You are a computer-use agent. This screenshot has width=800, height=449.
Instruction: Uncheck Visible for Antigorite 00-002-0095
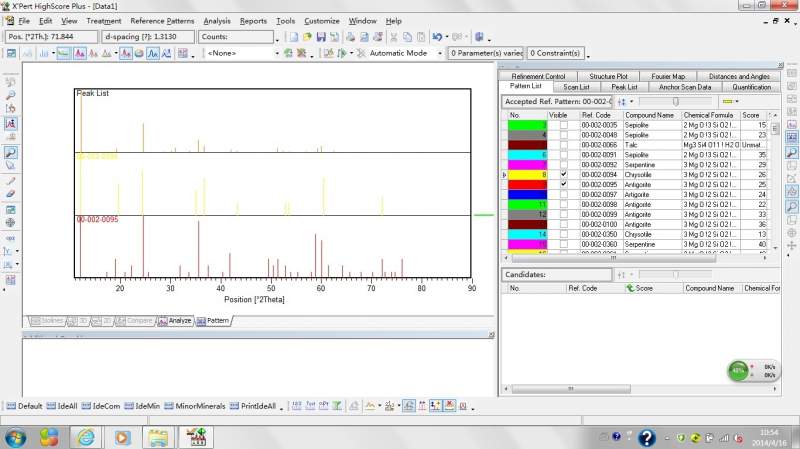564,184
